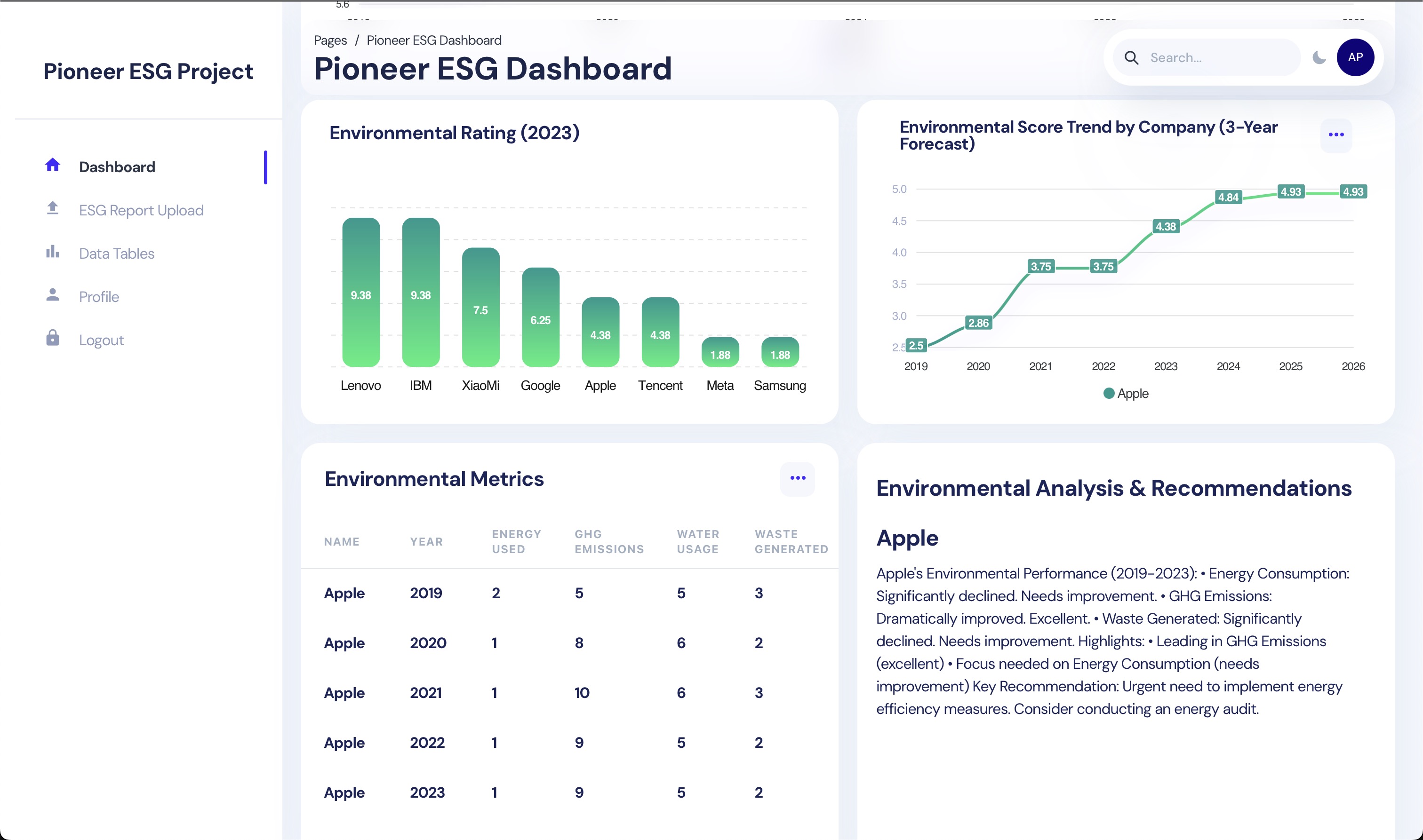Viewport: 1423px width, 840px height.
Task: Click the Tencent 4.38 bar
Action: click(660, 332)
